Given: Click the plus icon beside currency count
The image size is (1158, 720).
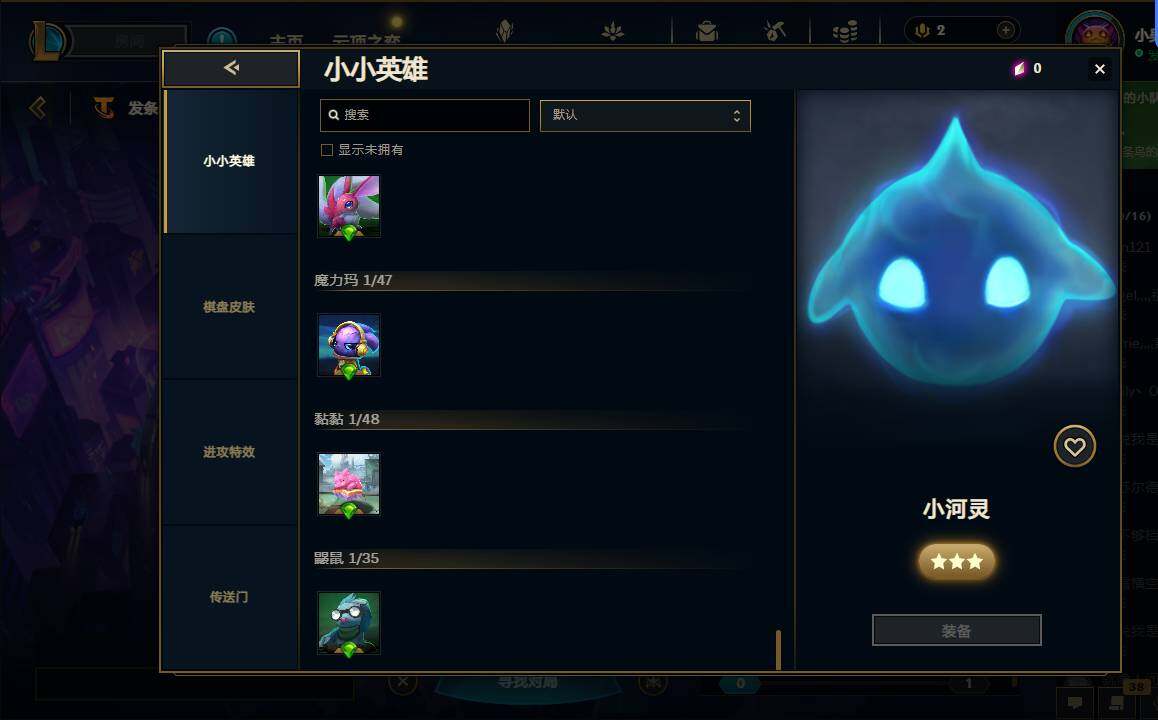Looking at the screenshot, I should pos(1005,30).
